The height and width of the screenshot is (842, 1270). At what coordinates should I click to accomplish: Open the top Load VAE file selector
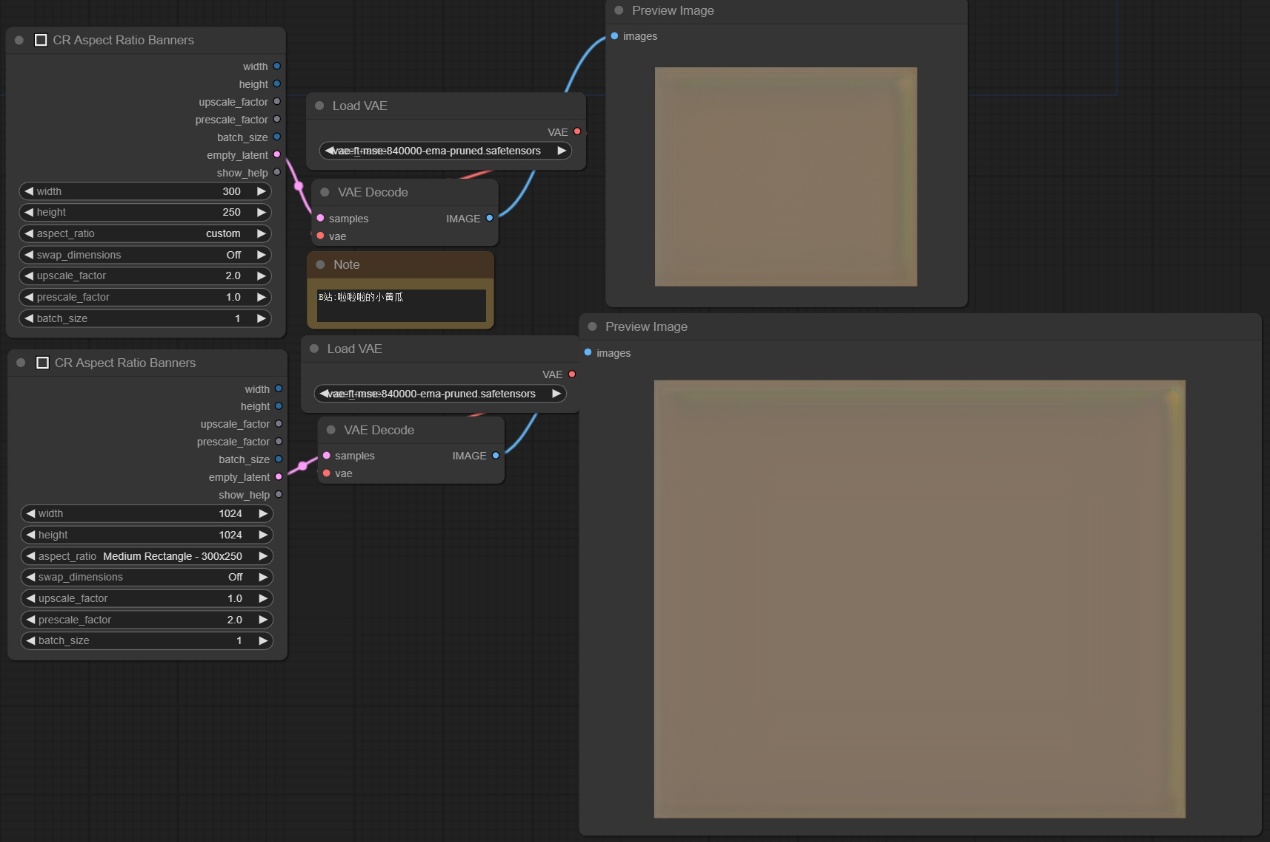tap(445, 151)
